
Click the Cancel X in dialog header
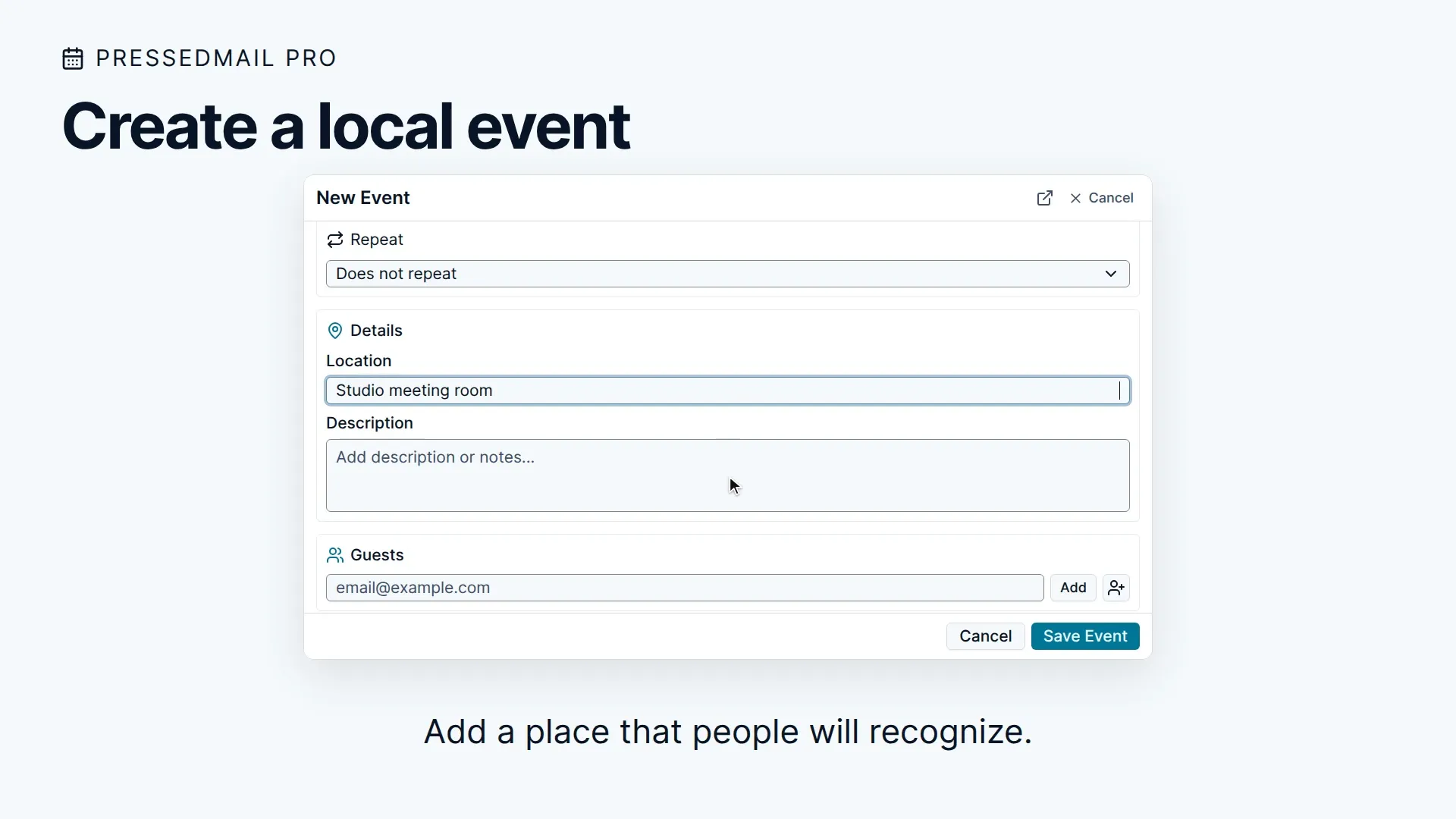point(1101,198)
